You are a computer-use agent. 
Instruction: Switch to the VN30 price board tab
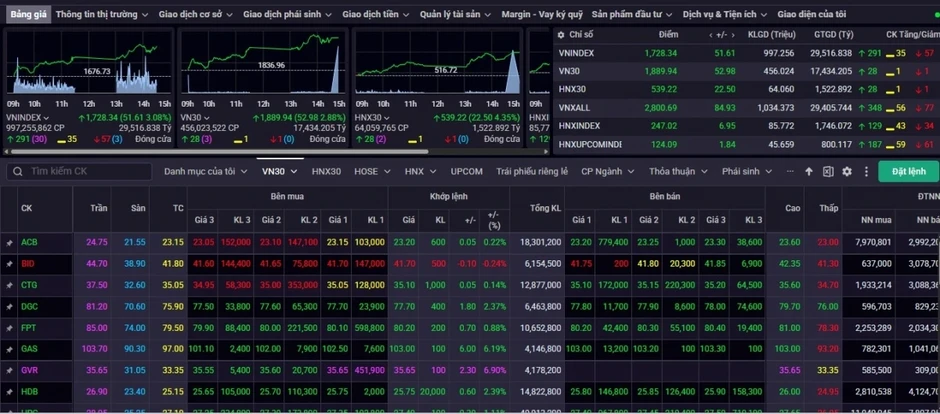click(x=279, y=171)
